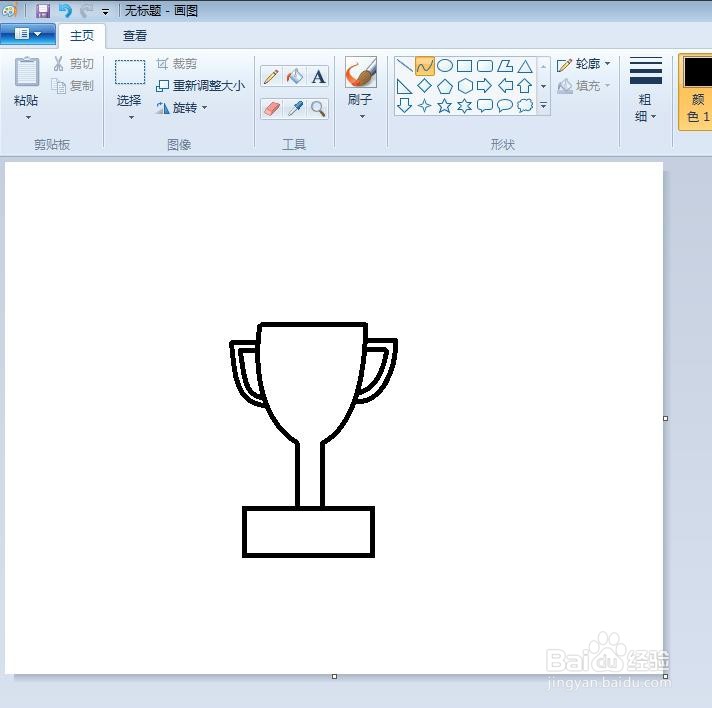
Task: Switch to the Home (主页) tab
Action: pyautogui.click(x=82, y=35)
